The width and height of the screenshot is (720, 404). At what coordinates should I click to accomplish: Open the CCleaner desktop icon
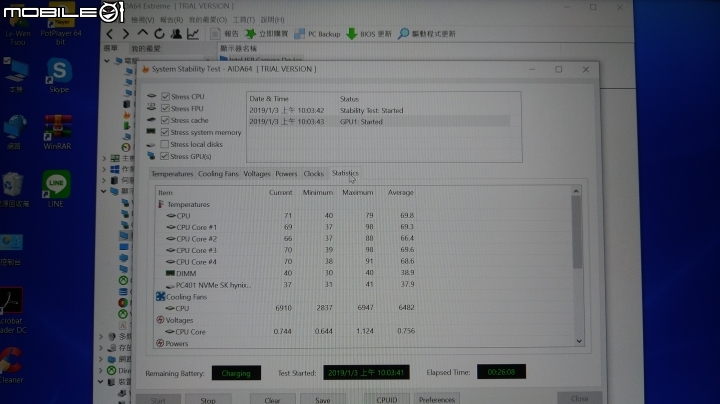click(x=11, y=366)
